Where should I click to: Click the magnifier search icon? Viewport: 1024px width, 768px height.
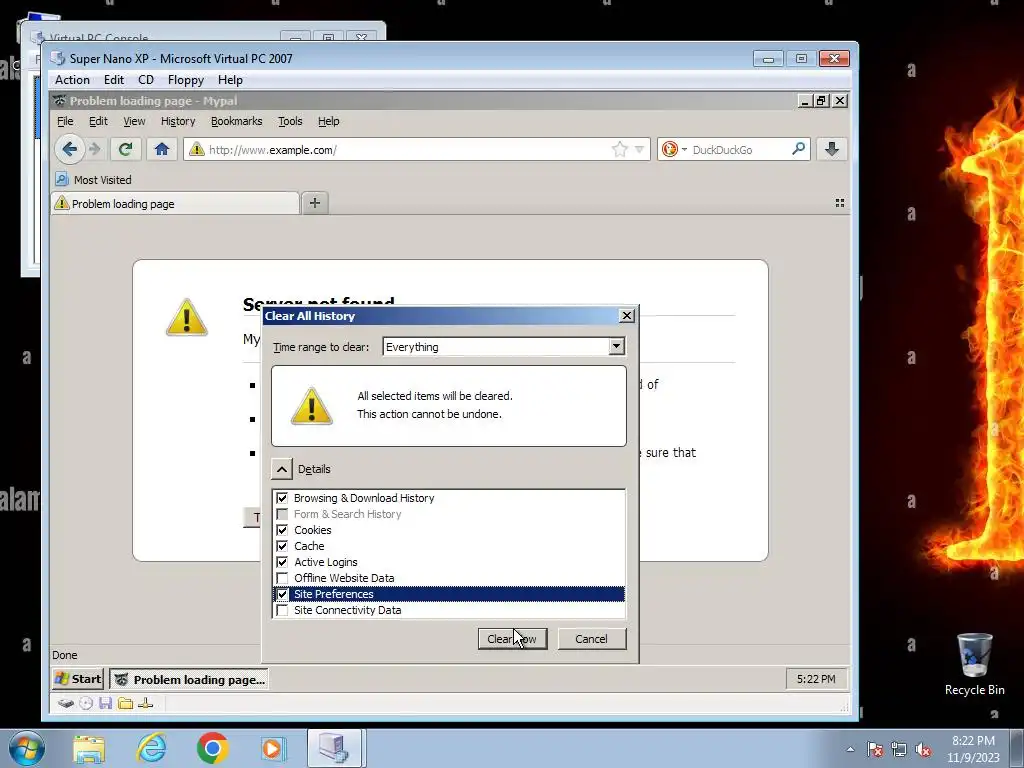(798, 149)
